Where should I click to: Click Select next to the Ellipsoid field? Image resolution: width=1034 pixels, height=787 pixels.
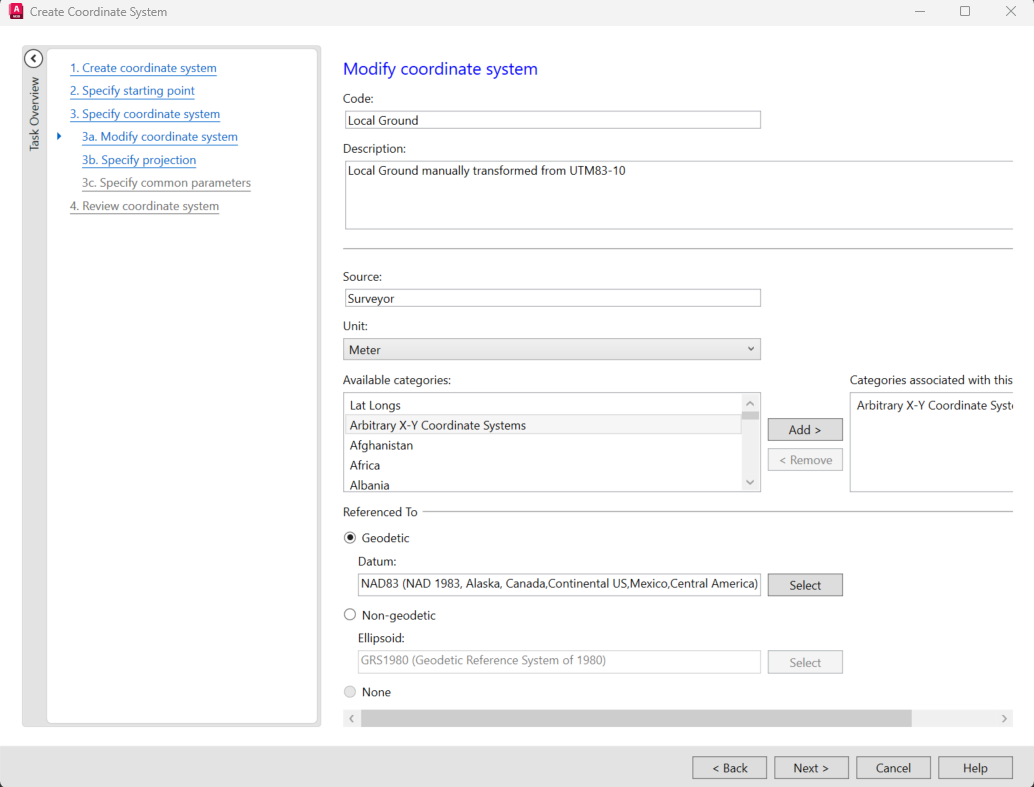tap(804, 661)
